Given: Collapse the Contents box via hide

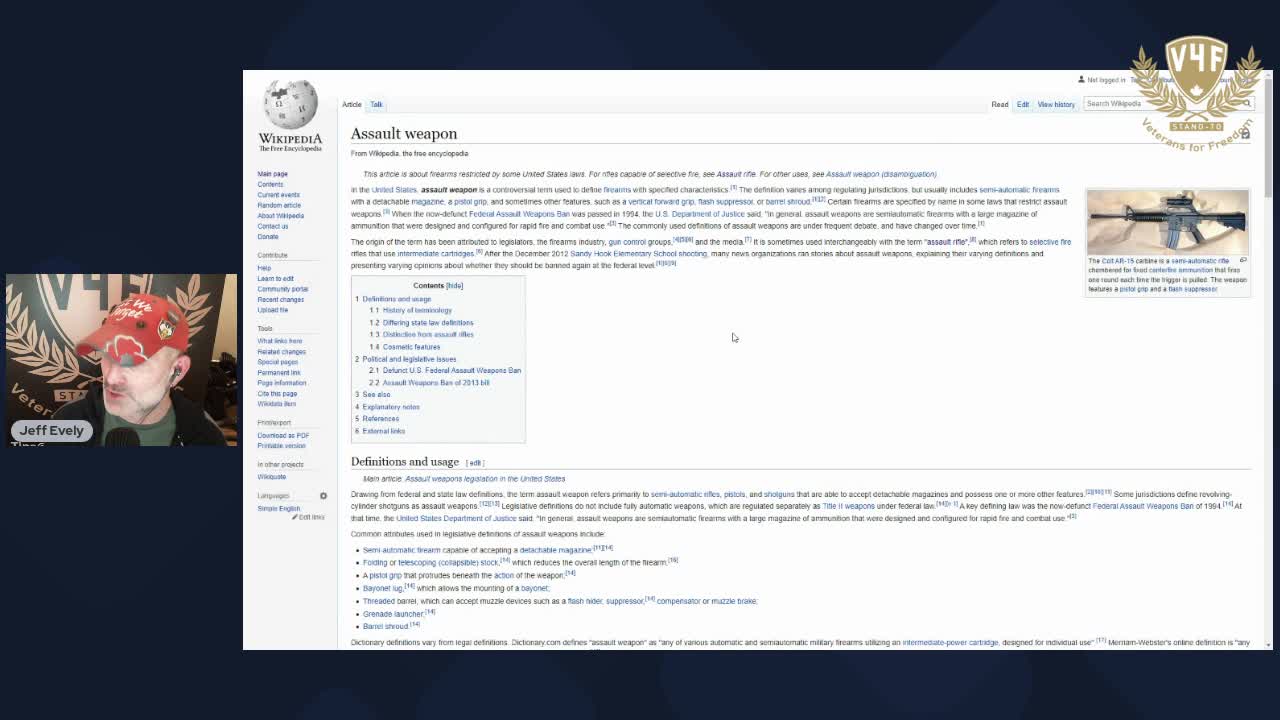Looking at the screenshot, I should click(454, 286).
